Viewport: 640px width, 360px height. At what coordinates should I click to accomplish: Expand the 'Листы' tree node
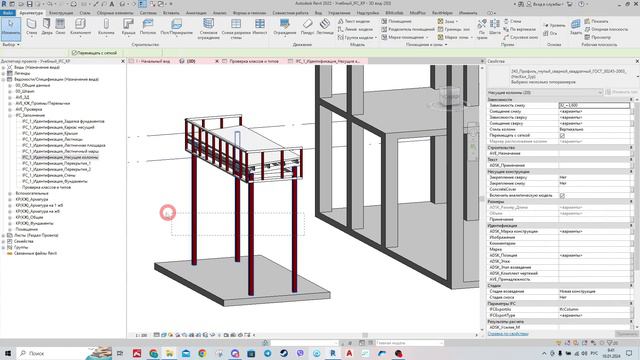4,236
